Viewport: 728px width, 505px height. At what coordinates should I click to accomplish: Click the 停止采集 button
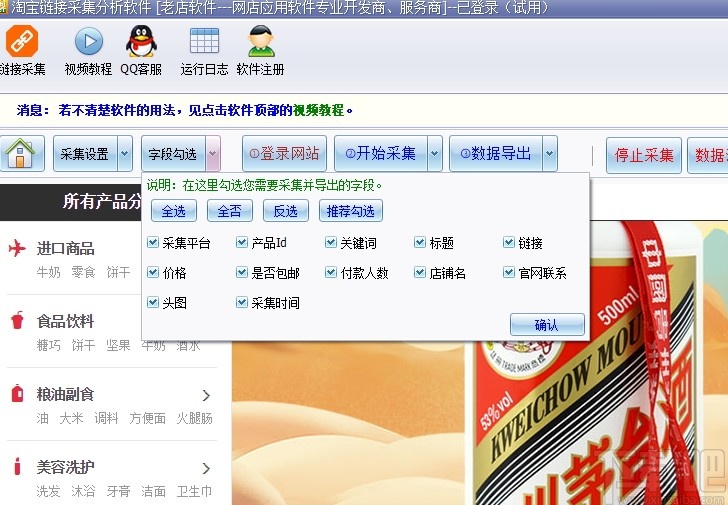(x=644, y=155)
